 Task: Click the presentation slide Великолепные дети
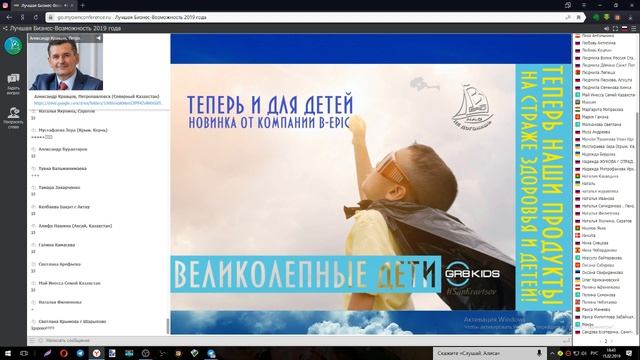tap(371, 184)
